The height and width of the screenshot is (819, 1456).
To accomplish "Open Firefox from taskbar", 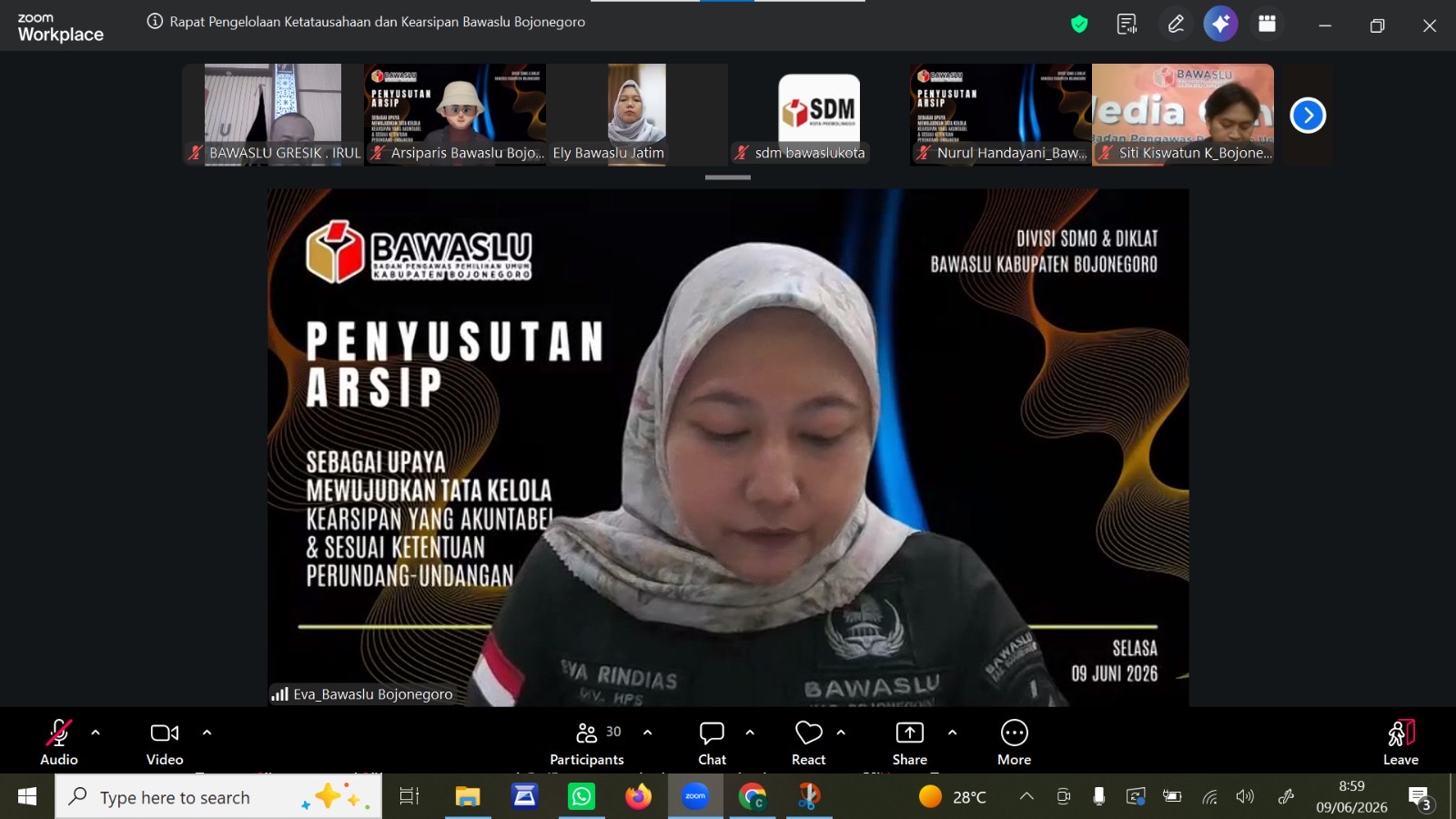I will [x=639, y=797].
